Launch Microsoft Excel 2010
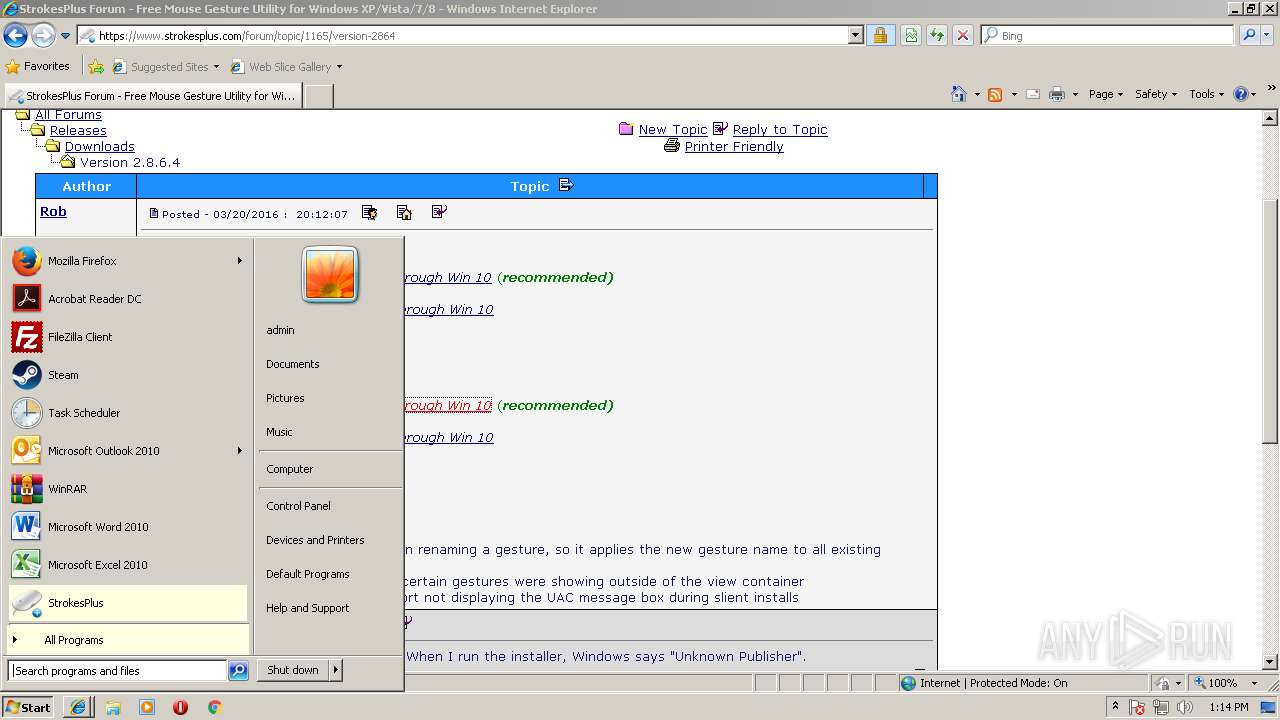Image resolution: width=1280 pixels, height=720 pixels. click(x=128, y=565)
